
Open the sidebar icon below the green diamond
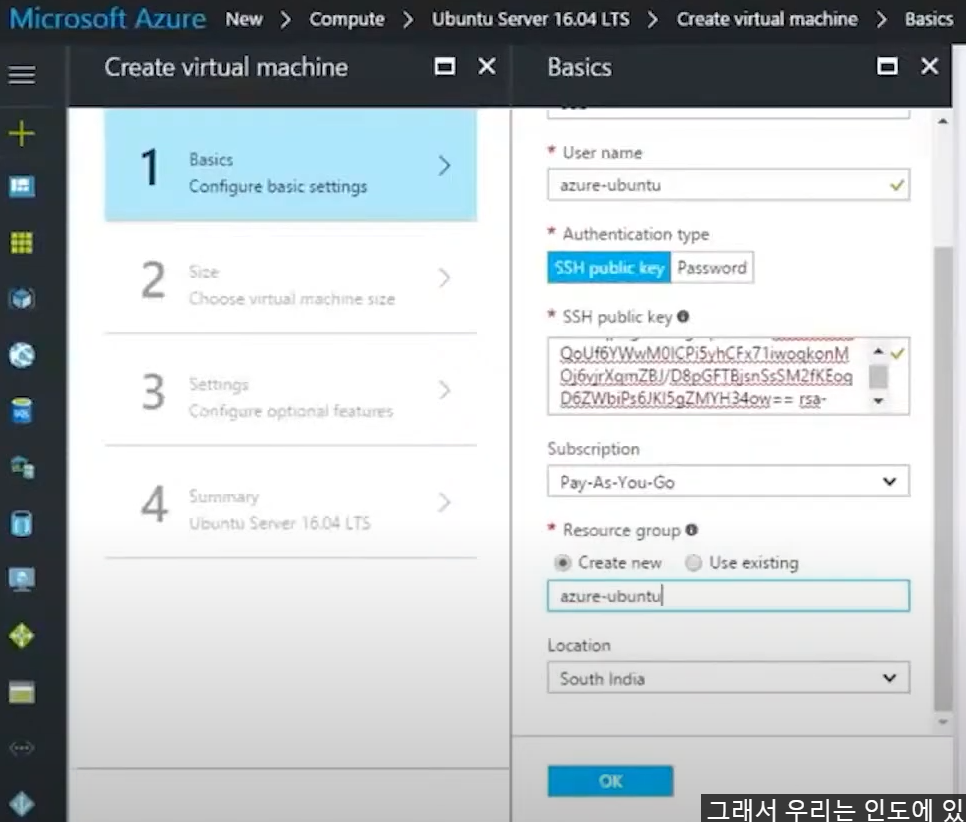[22, 692]
